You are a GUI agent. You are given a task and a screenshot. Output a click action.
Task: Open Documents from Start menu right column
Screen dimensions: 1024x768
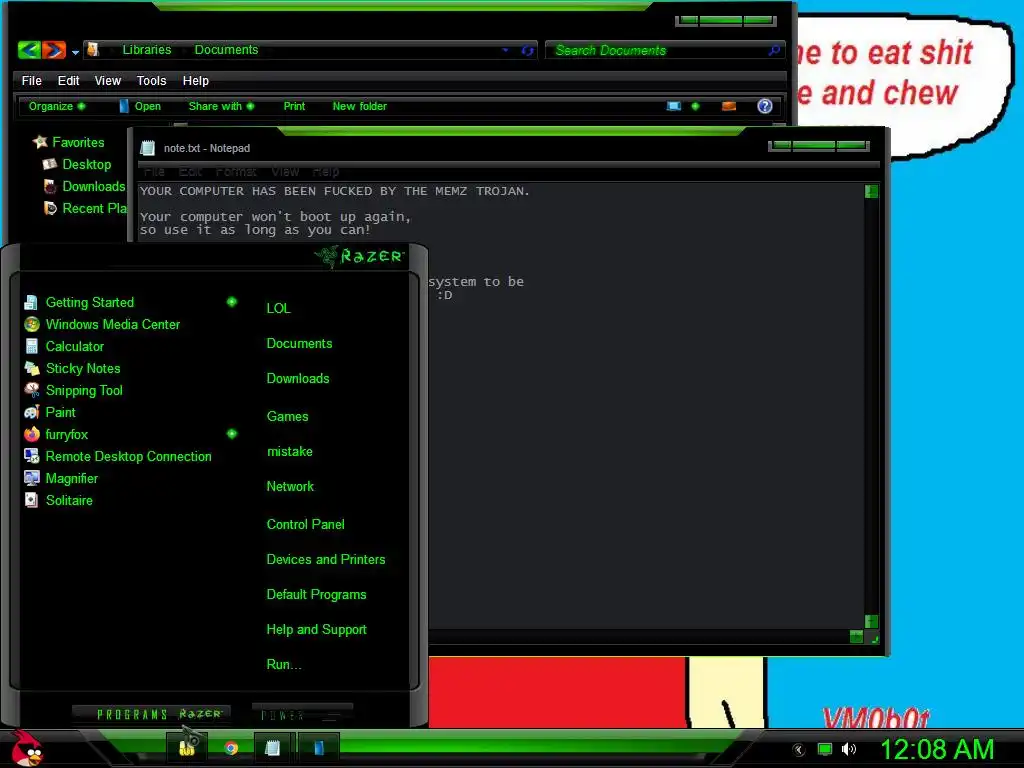pyautogui.click(x=299, y=344)
